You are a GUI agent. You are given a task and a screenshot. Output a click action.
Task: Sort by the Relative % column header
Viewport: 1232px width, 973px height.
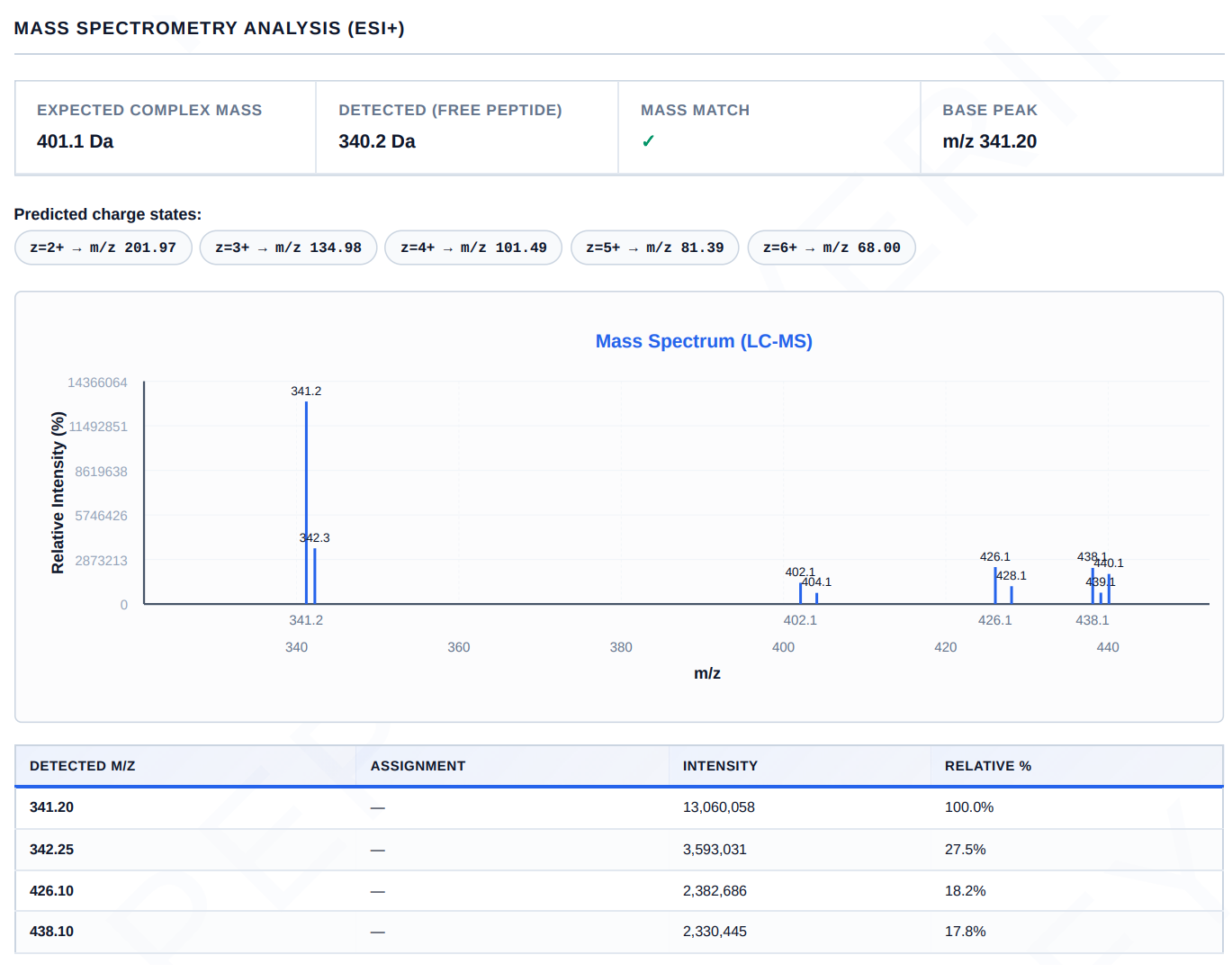pyautogui.click(x=988, y=766)
